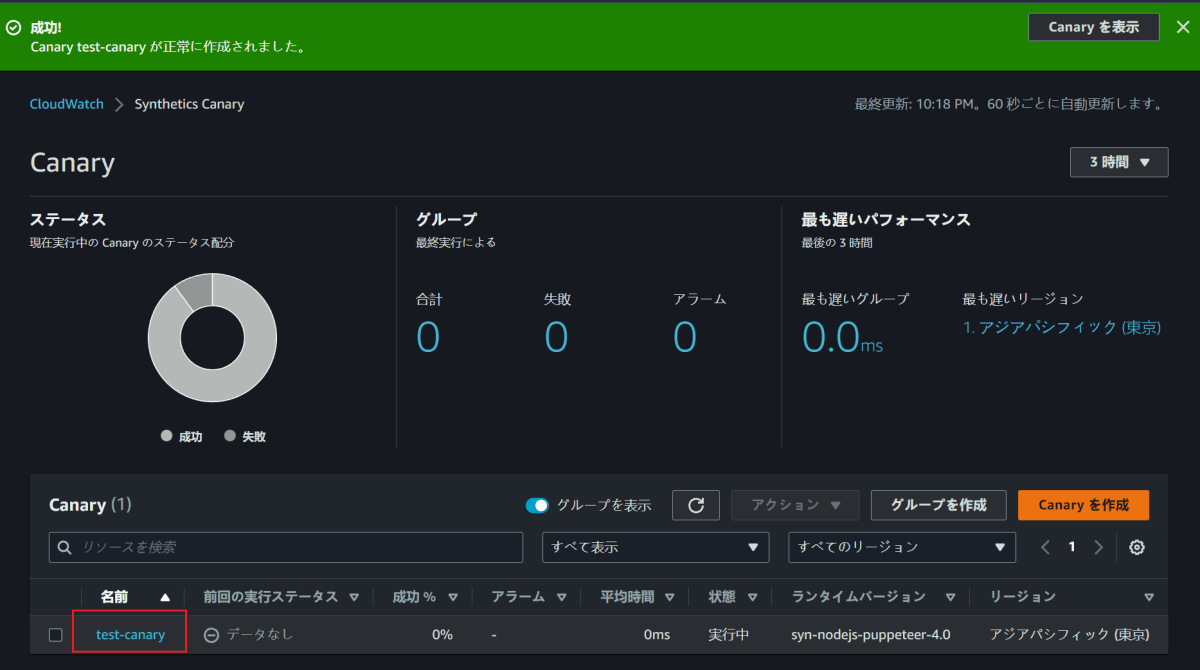Viewport: 1200px width, 670px height.
Task: Click the 合計 group count 0
Action: pyautogui.click(x=428, y=337)
